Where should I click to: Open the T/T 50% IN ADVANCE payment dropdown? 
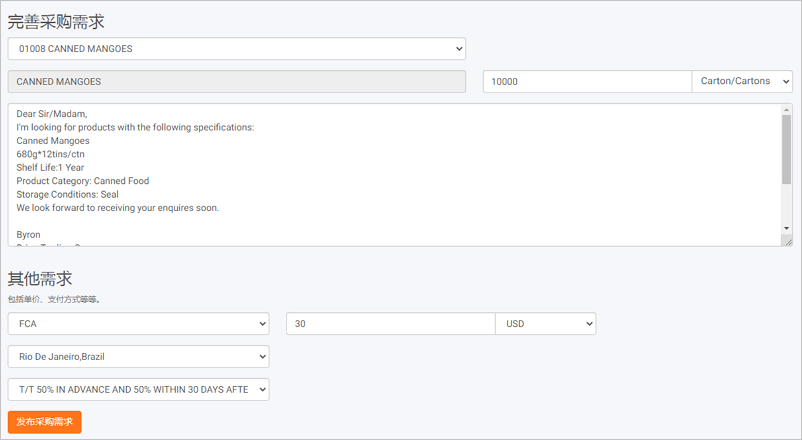[138, 389]
